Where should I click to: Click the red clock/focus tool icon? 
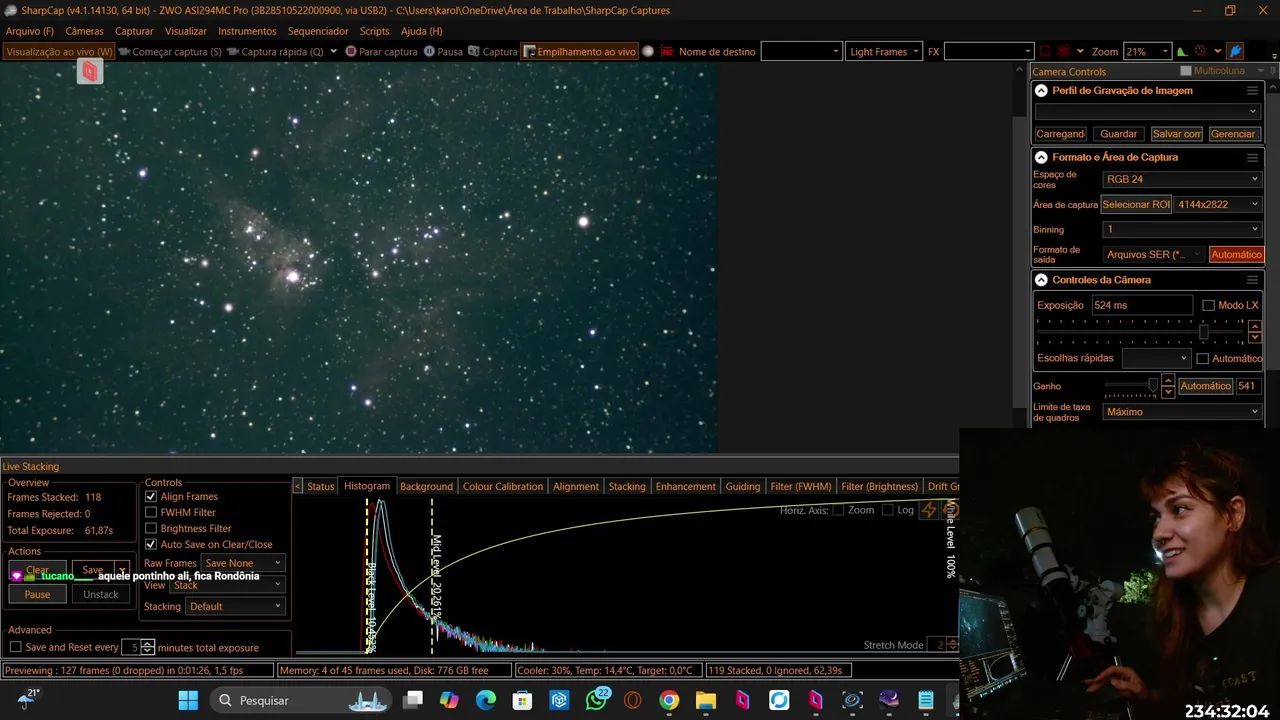[1200, 51]
